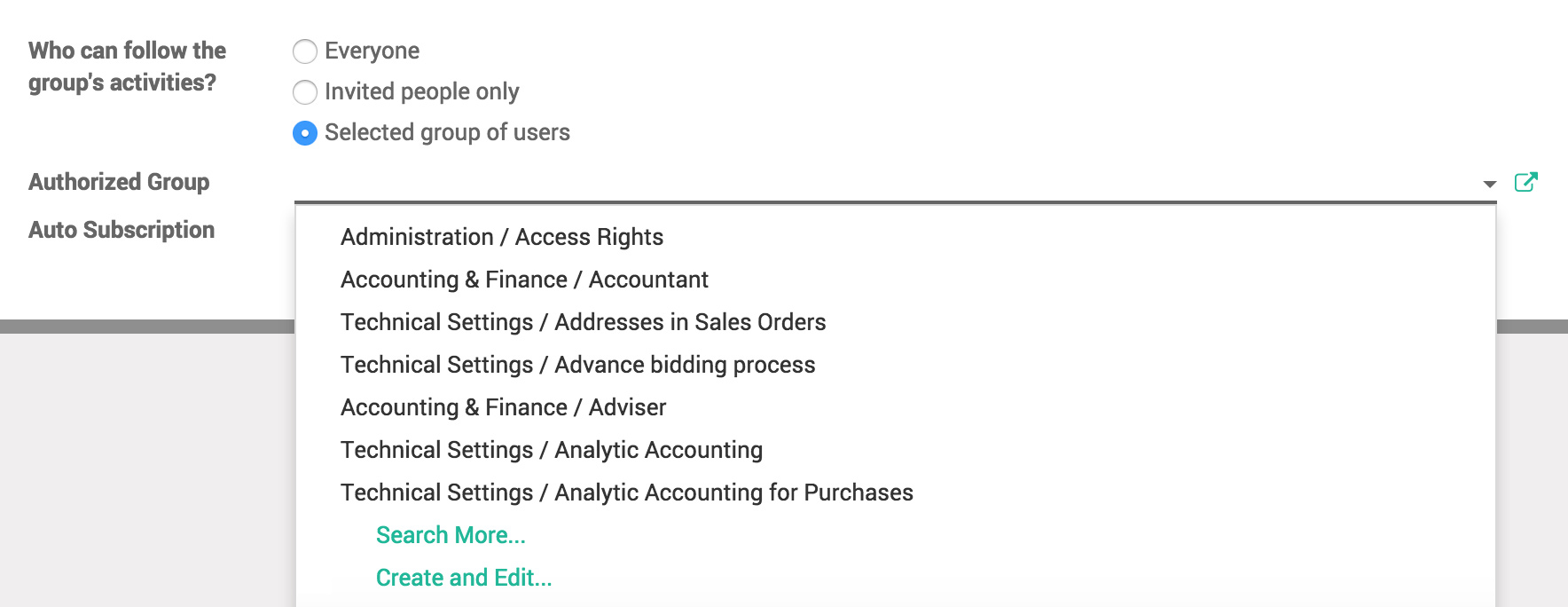
Task: Pick Technical Settings / Addresses in Sales Orders
Action: click(583, 321)
